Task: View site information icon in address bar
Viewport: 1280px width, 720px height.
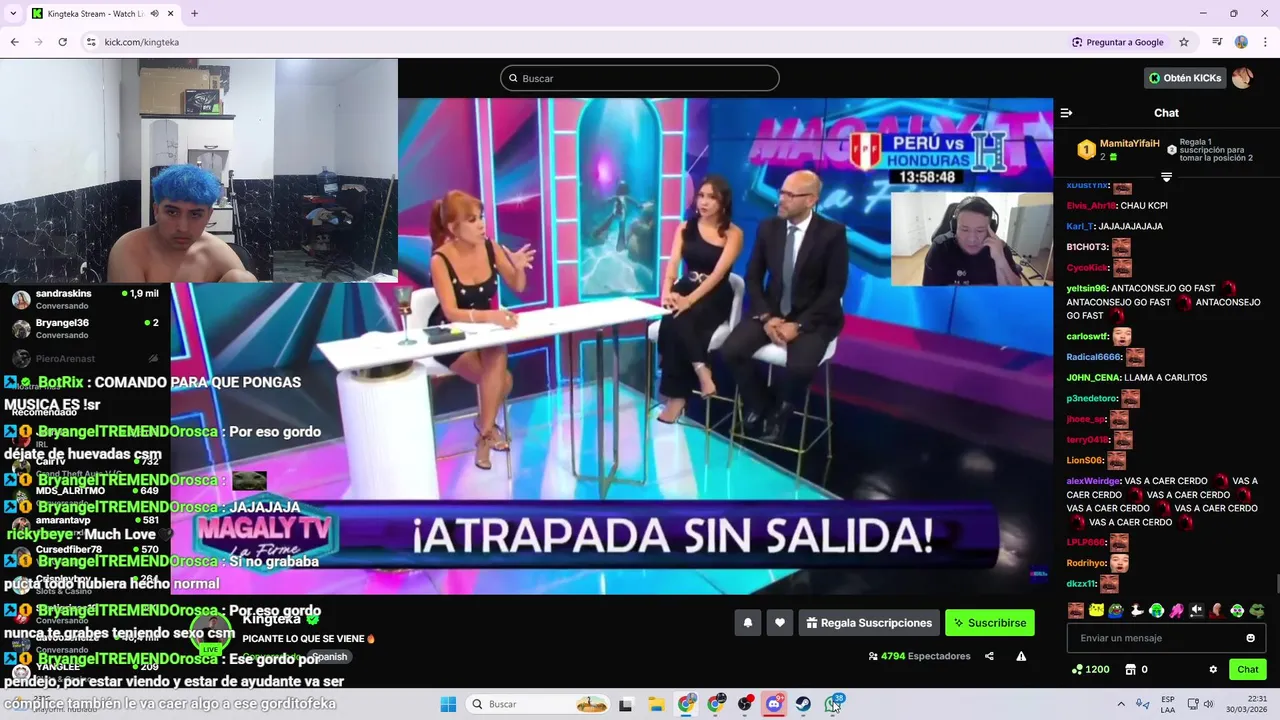Action: 91,42
